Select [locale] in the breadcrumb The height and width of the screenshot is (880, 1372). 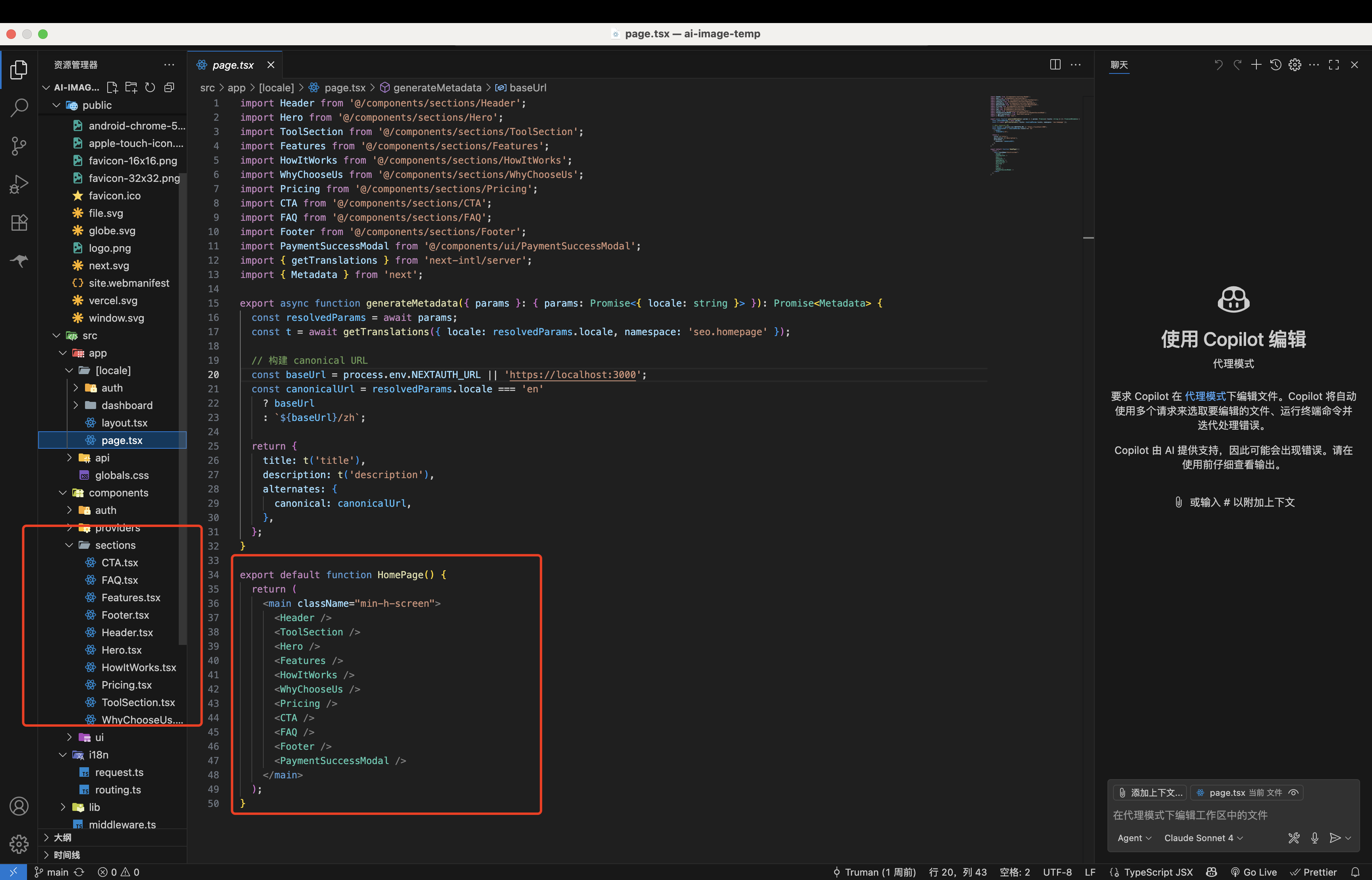coord(276,87)
